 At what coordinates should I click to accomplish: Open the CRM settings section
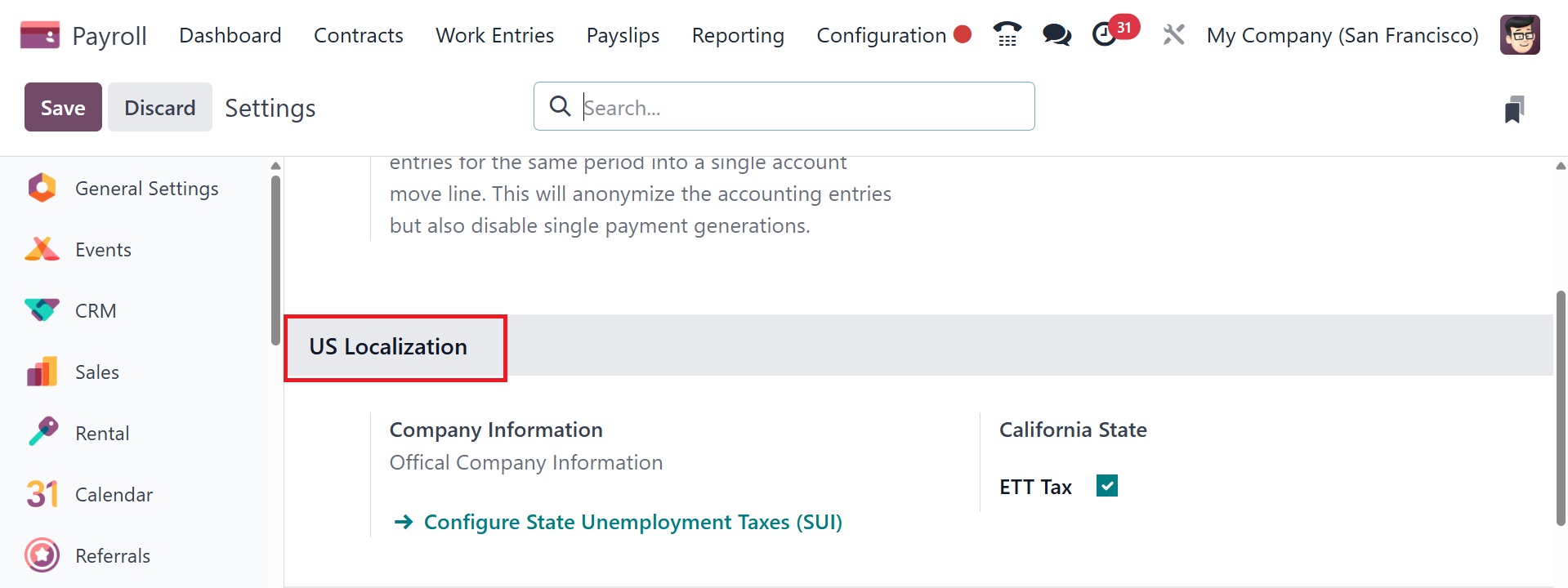tap(96, 311)
